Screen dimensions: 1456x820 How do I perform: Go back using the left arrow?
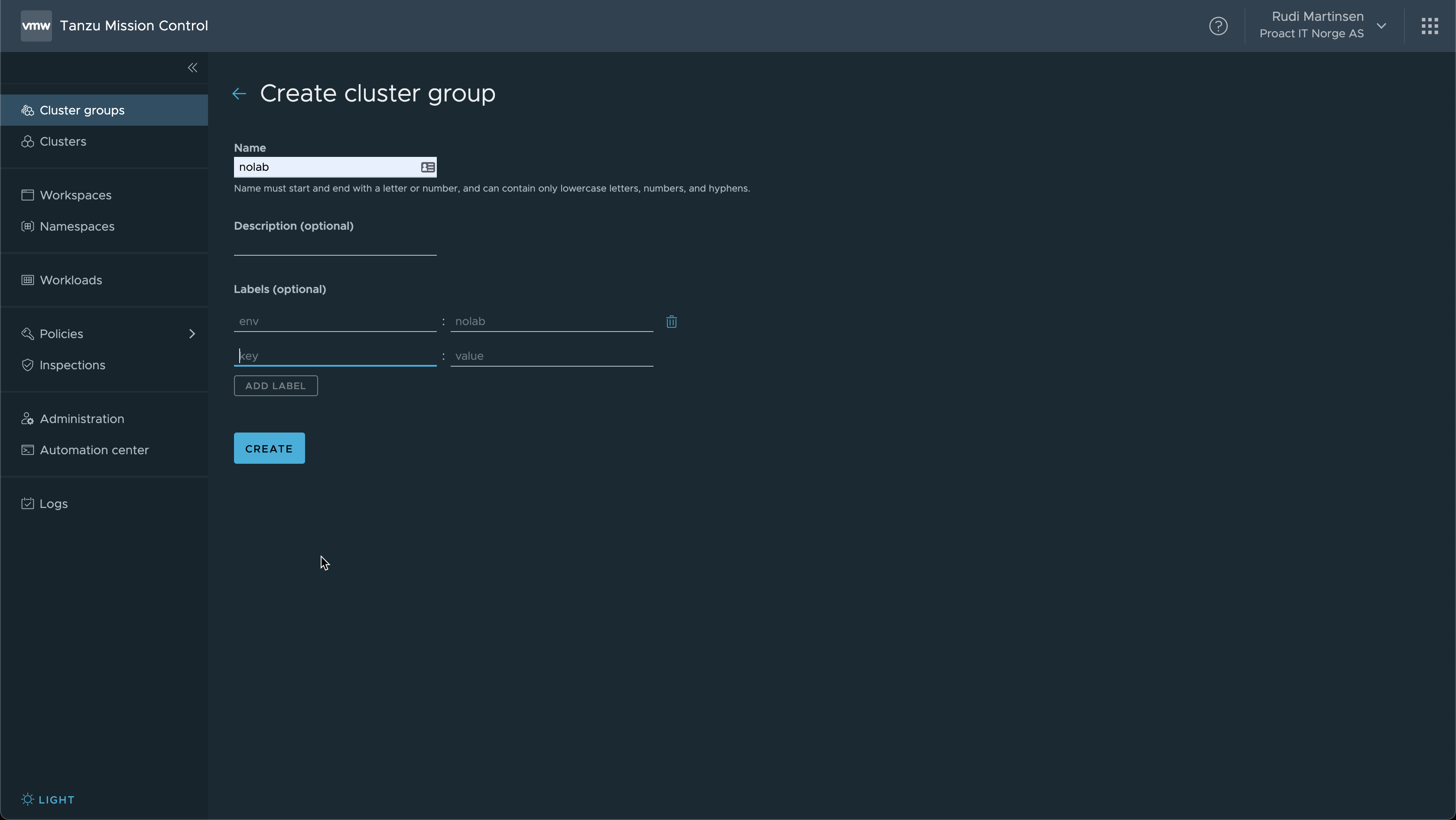click(239, 94)
